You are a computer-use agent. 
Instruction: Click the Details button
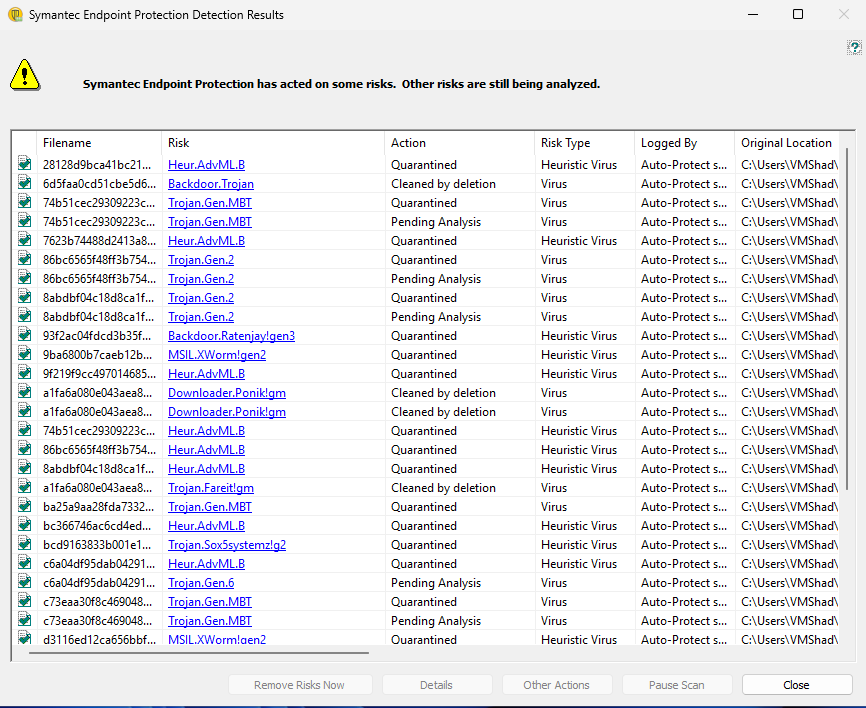(437, 685)
